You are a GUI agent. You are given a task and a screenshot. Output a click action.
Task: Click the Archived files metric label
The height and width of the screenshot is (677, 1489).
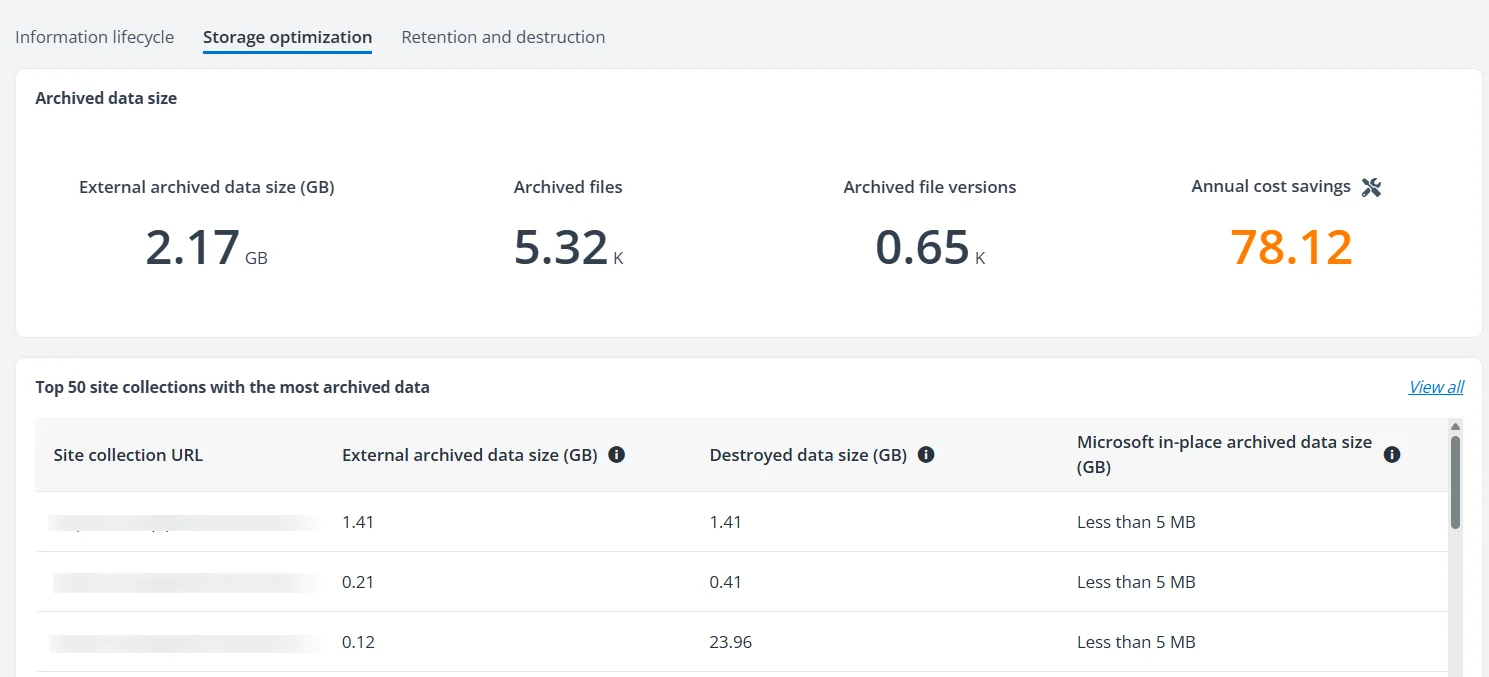pyautogui.click(x=568, y=187)
